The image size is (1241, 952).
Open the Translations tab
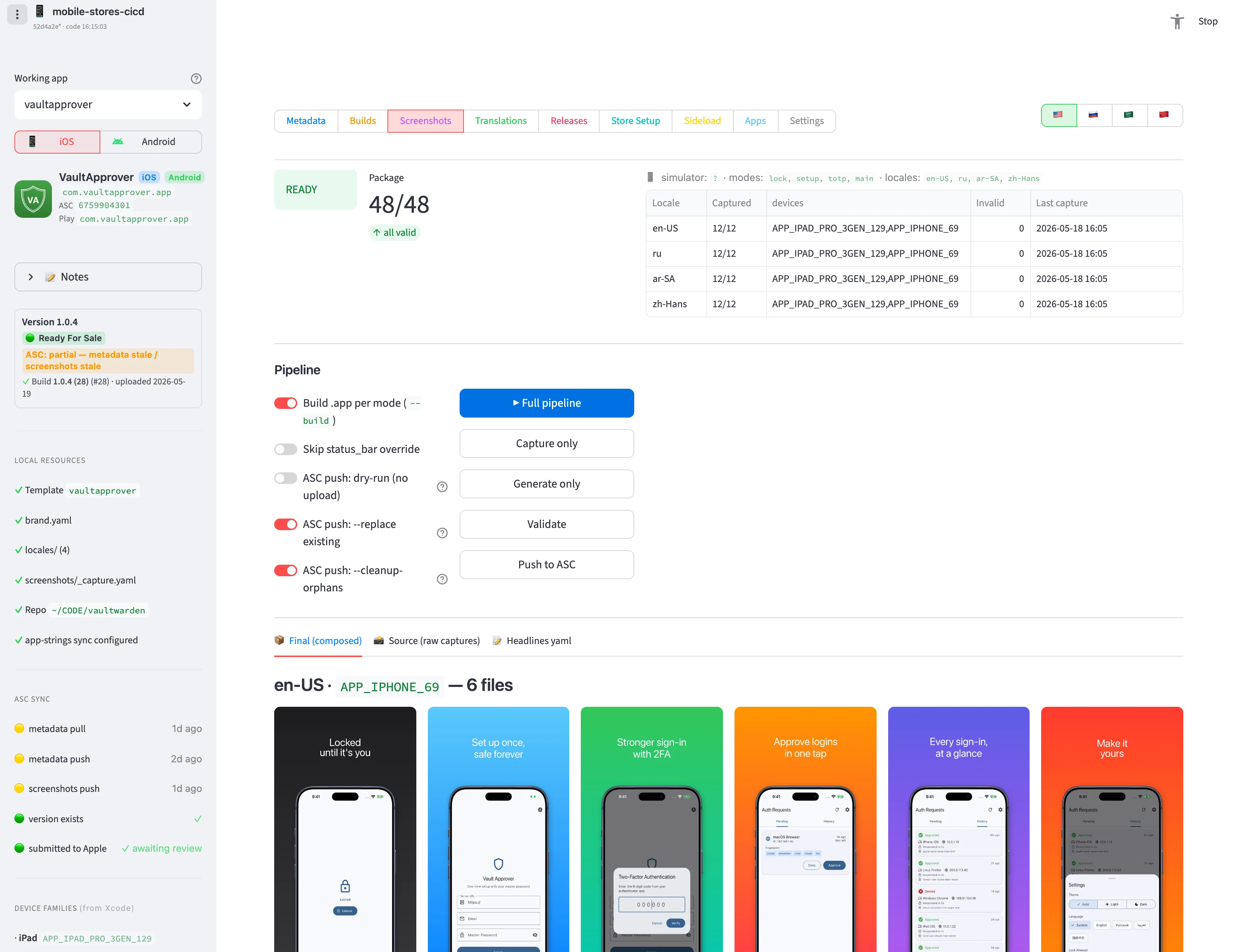(x=501, y=121)
